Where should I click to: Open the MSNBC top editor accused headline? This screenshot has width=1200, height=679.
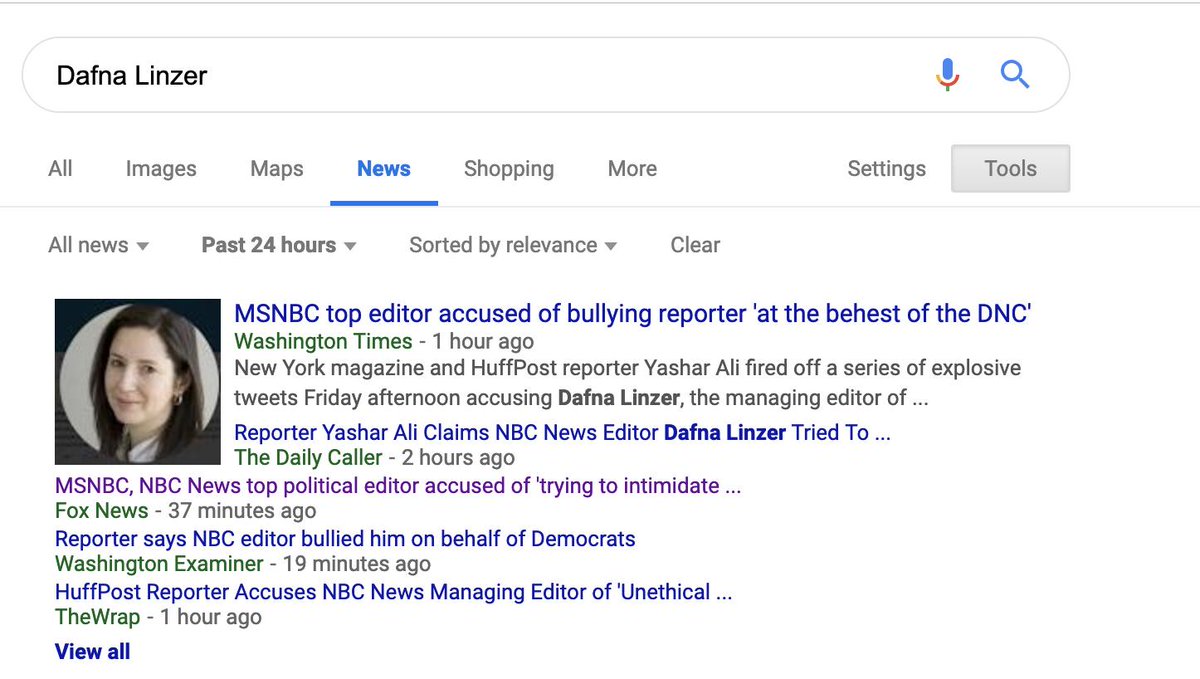(x=632, y=314)
